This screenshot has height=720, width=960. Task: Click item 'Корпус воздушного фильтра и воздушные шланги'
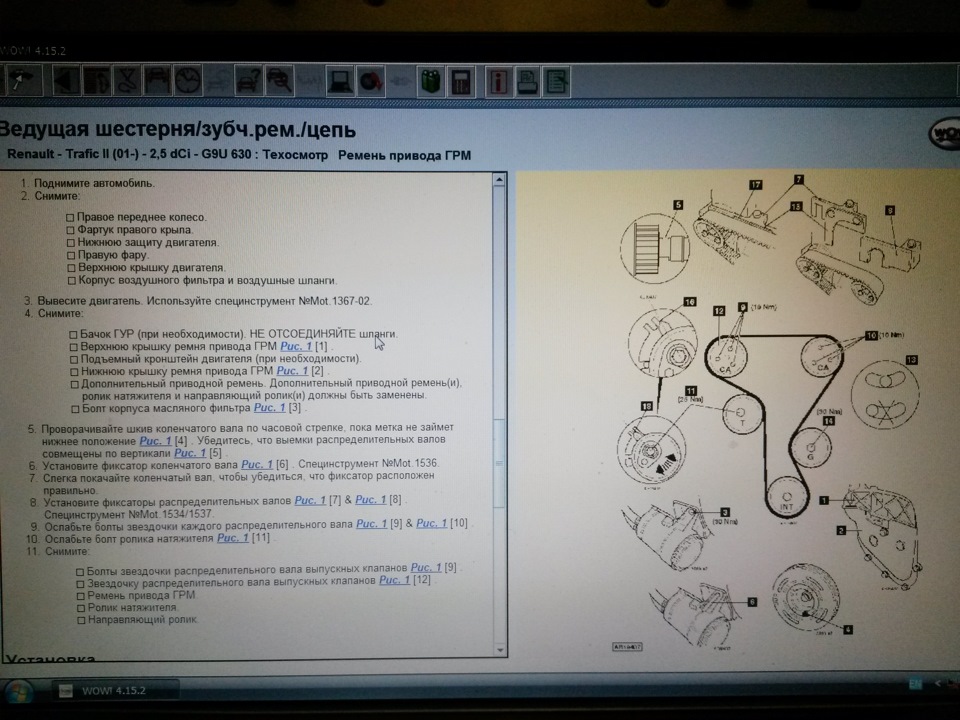point(208,280)
